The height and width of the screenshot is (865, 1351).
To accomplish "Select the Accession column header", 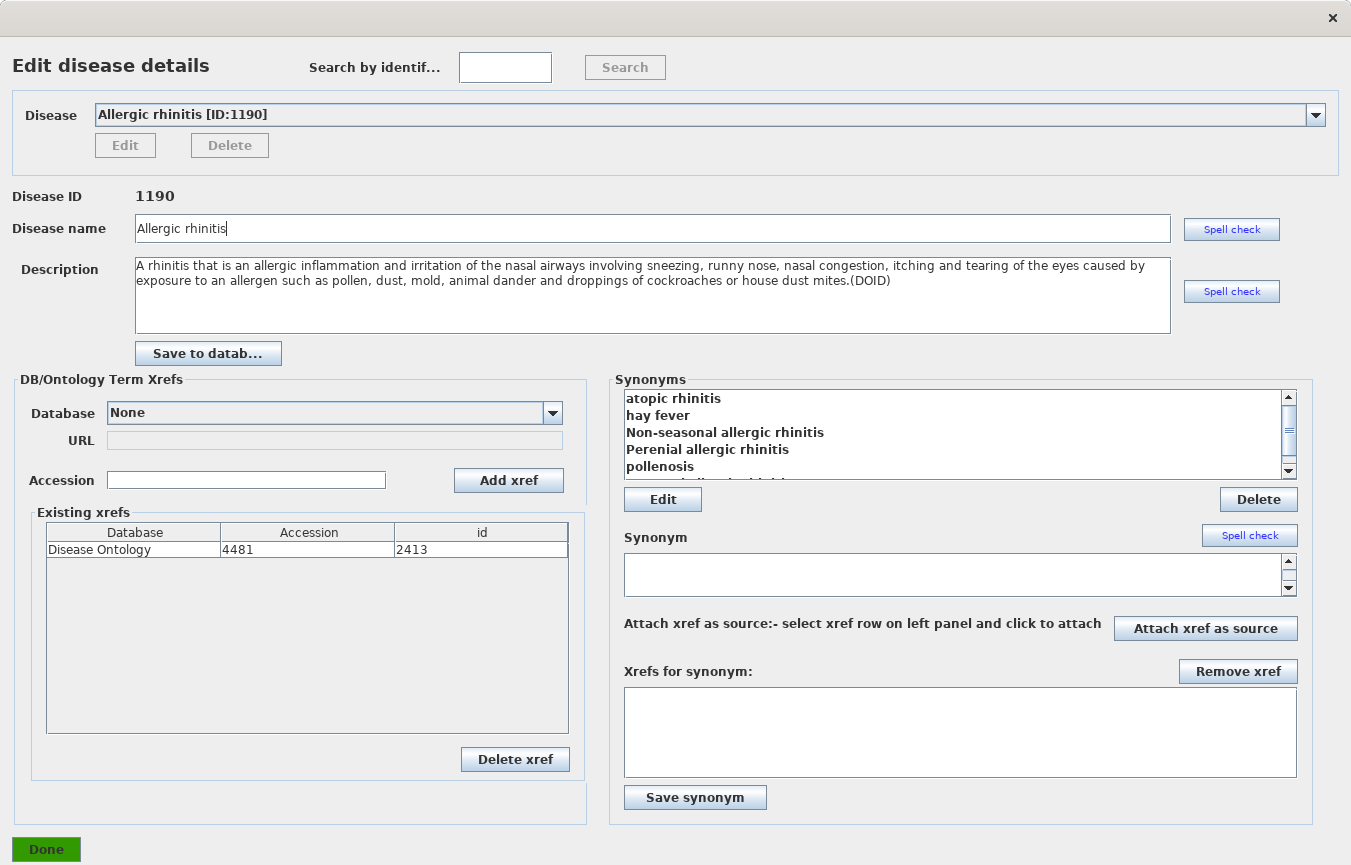I will point(308,533).
